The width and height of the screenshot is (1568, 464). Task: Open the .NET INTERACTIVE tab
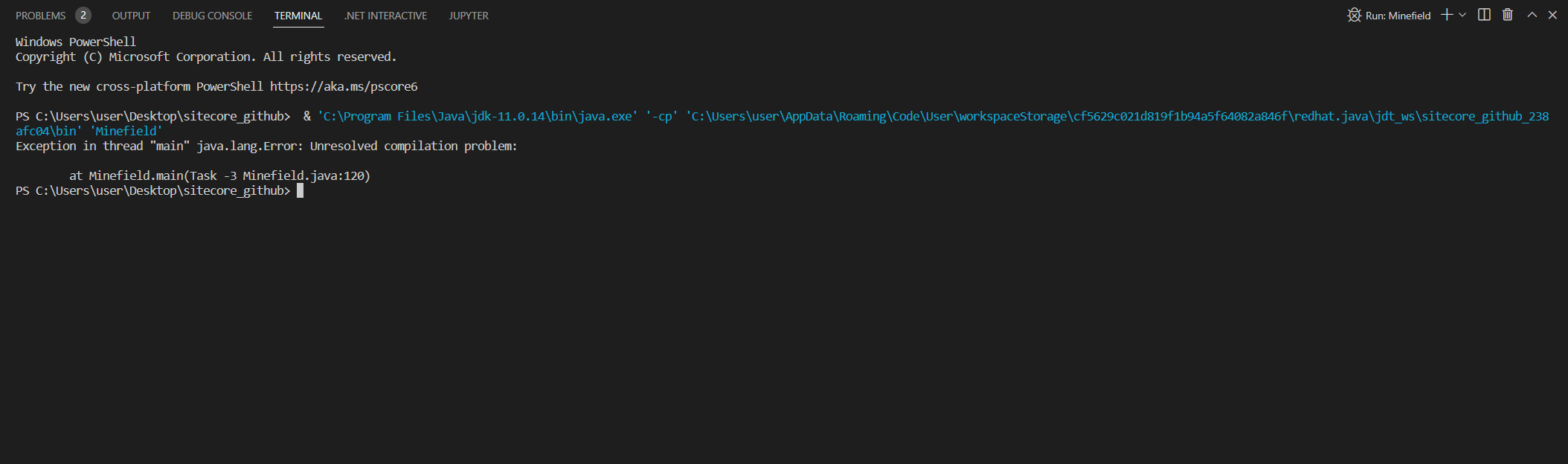385,15
